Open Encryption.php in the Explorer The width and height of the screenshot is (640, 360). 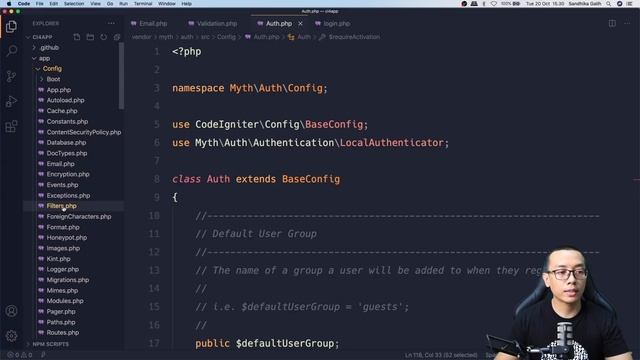click(68, 174)
